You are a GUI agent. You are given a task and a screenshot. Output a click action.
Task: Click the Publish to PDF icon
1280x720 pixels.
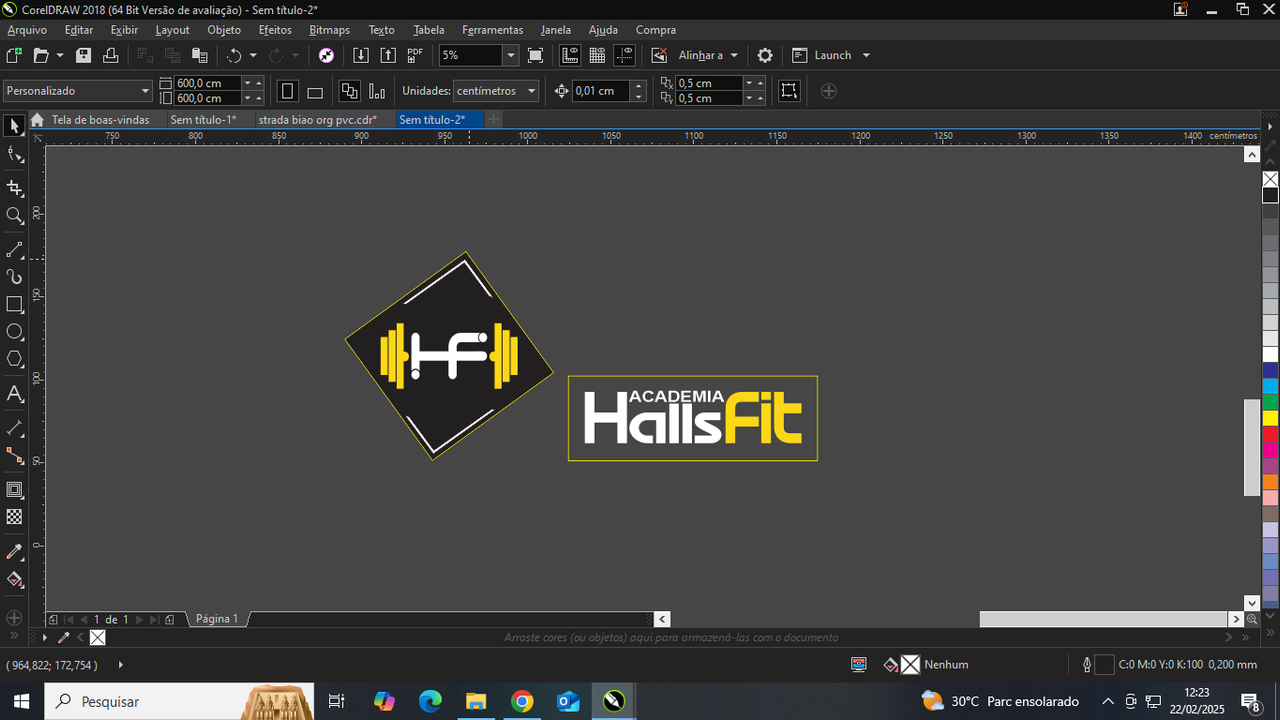(x=415, y=55)
